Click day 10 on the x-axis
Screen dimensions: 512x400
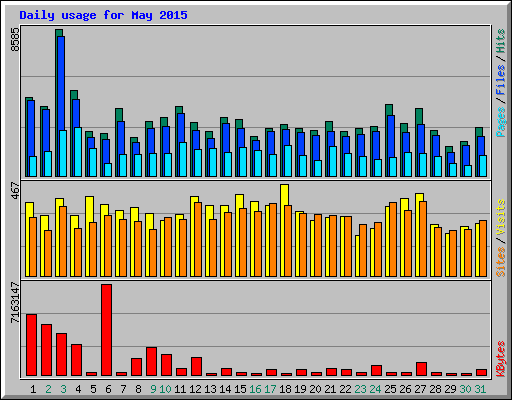(165, 389)
